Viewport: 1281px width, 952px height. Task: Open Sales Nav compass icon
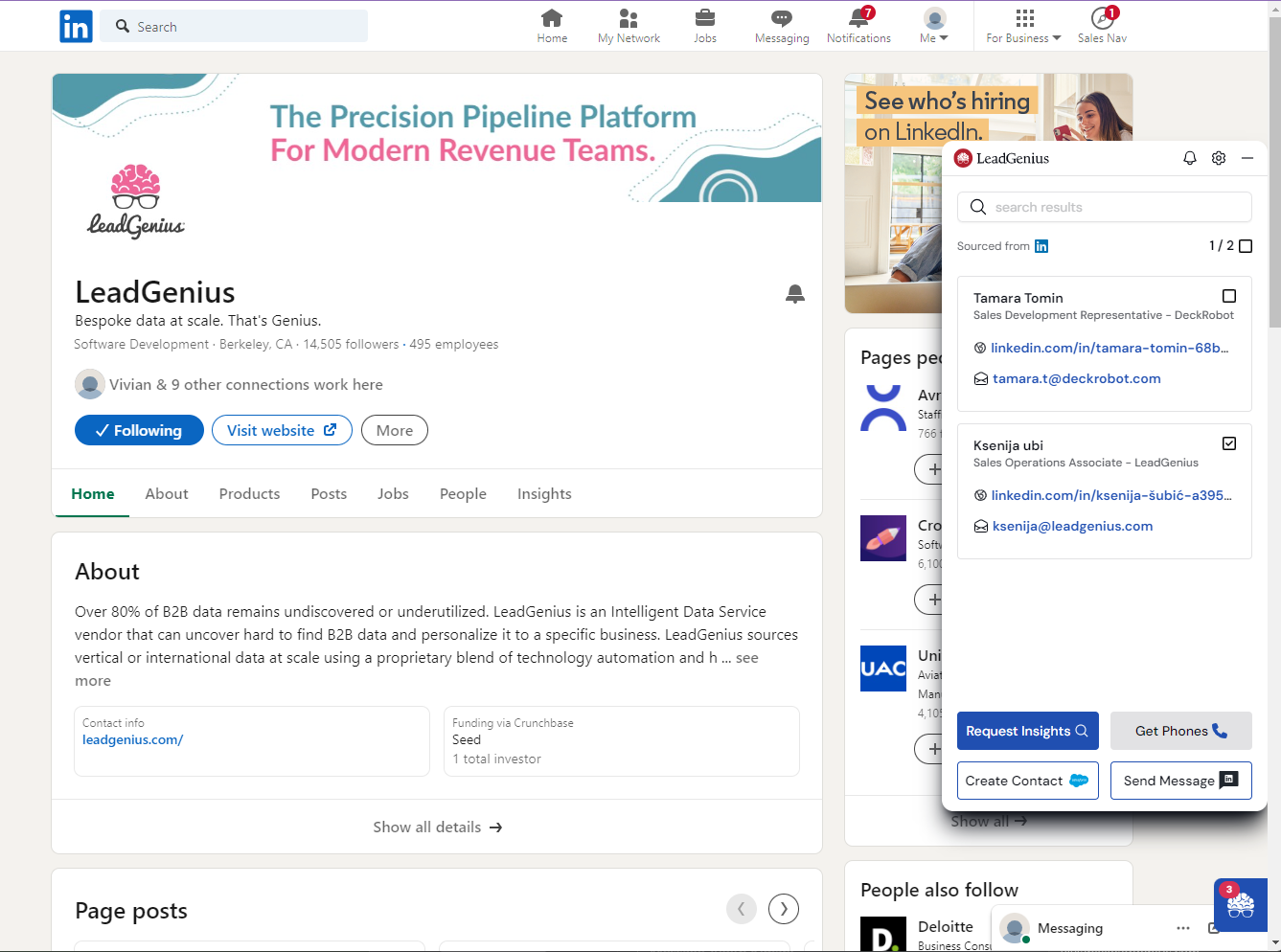1102,26
